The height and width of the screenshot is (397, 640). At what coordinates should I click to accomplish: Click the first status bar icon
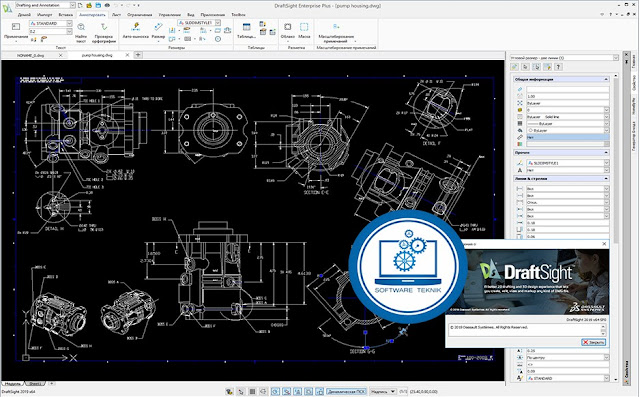[229, 392]
